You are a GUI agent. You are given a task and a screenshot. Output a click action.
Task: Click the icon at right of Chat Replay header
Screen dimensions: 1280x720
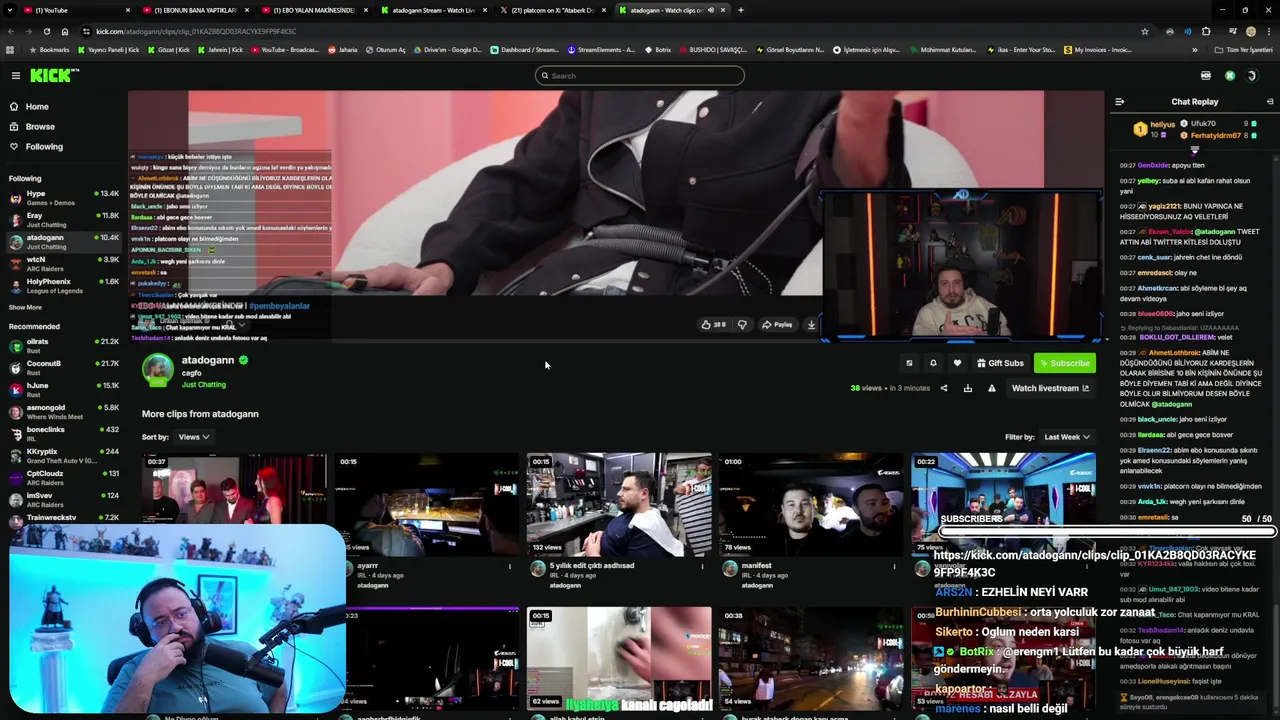(1270, 102)
